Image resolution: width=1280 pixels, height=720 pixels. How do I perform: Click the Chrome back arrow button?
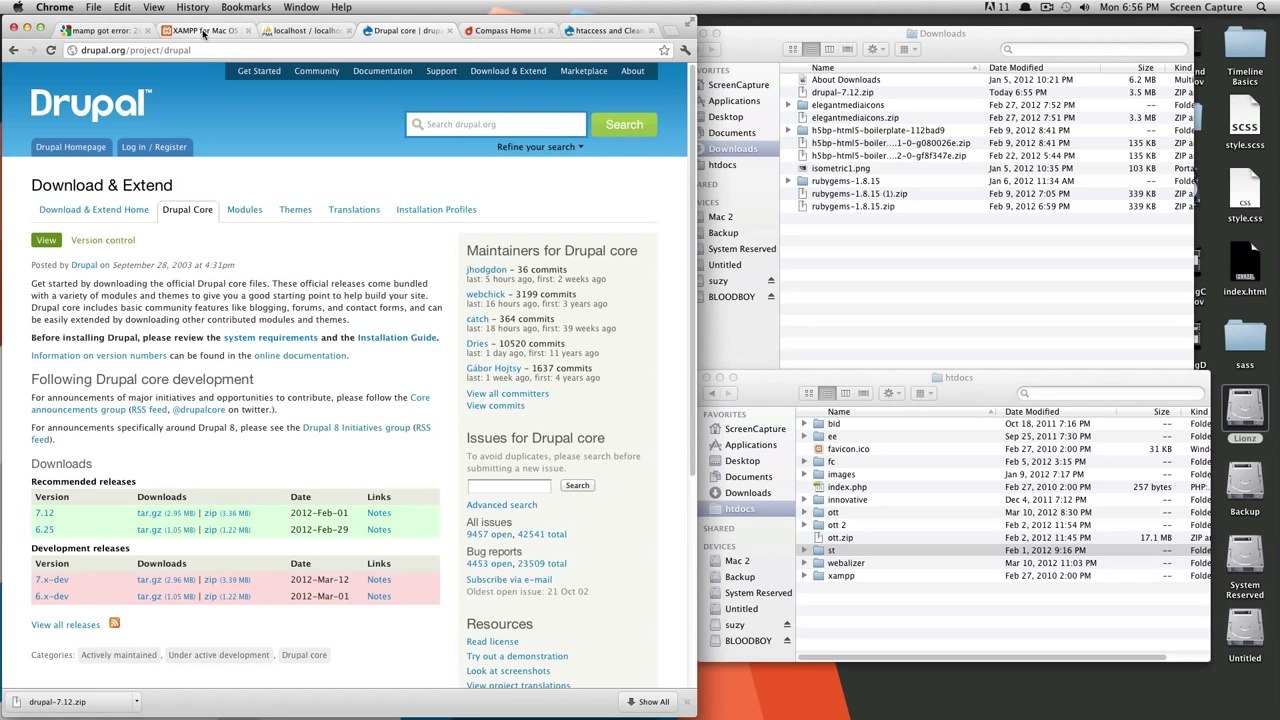[14, 50]
